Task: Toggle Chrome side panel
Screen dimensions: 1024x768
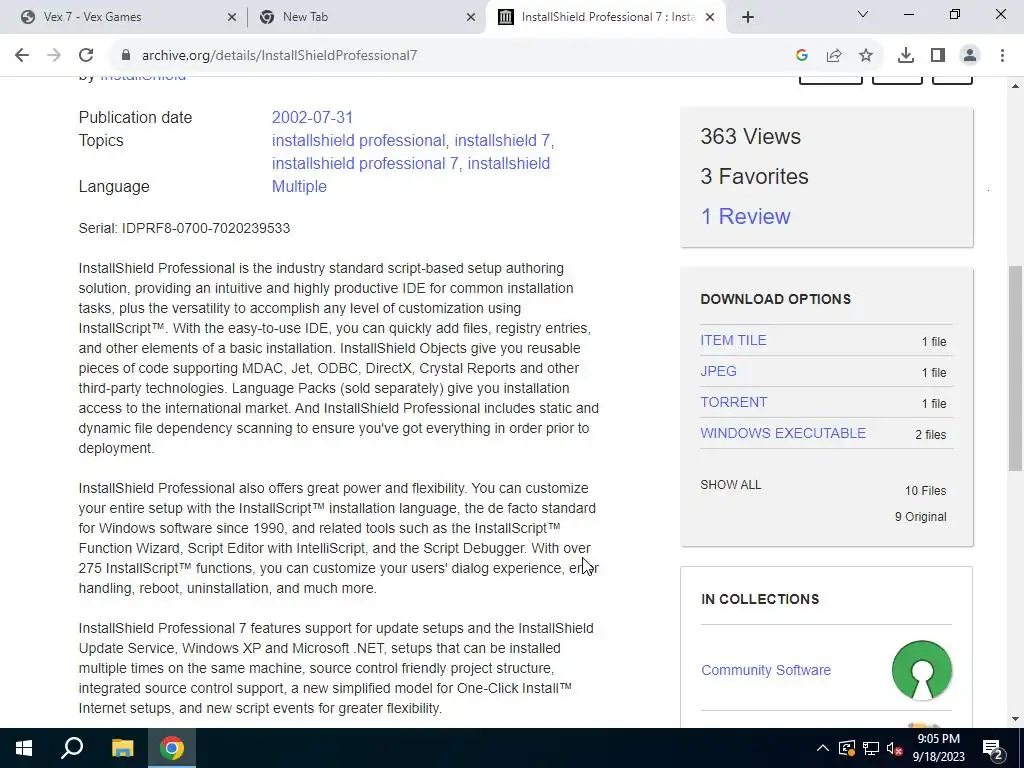Action: coord(938,56)
